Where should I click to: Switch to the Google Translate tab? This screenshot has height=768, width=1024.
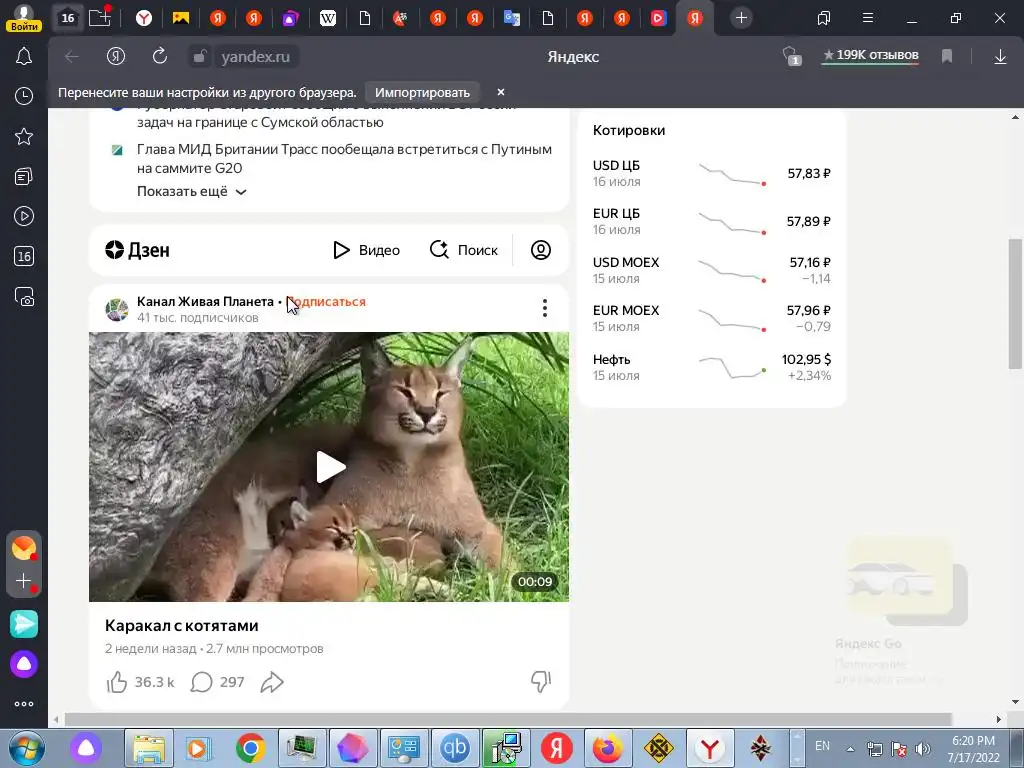point(511,18)
